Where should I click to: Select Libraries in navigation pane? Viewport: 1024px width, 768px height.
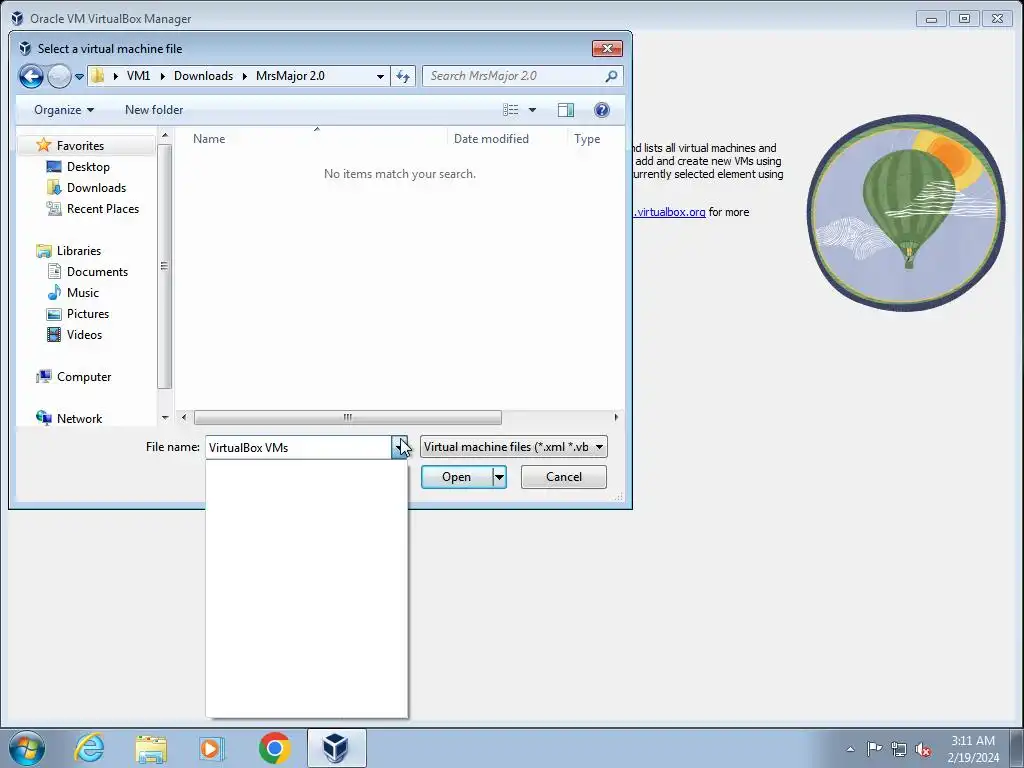[x=78, y=251]
